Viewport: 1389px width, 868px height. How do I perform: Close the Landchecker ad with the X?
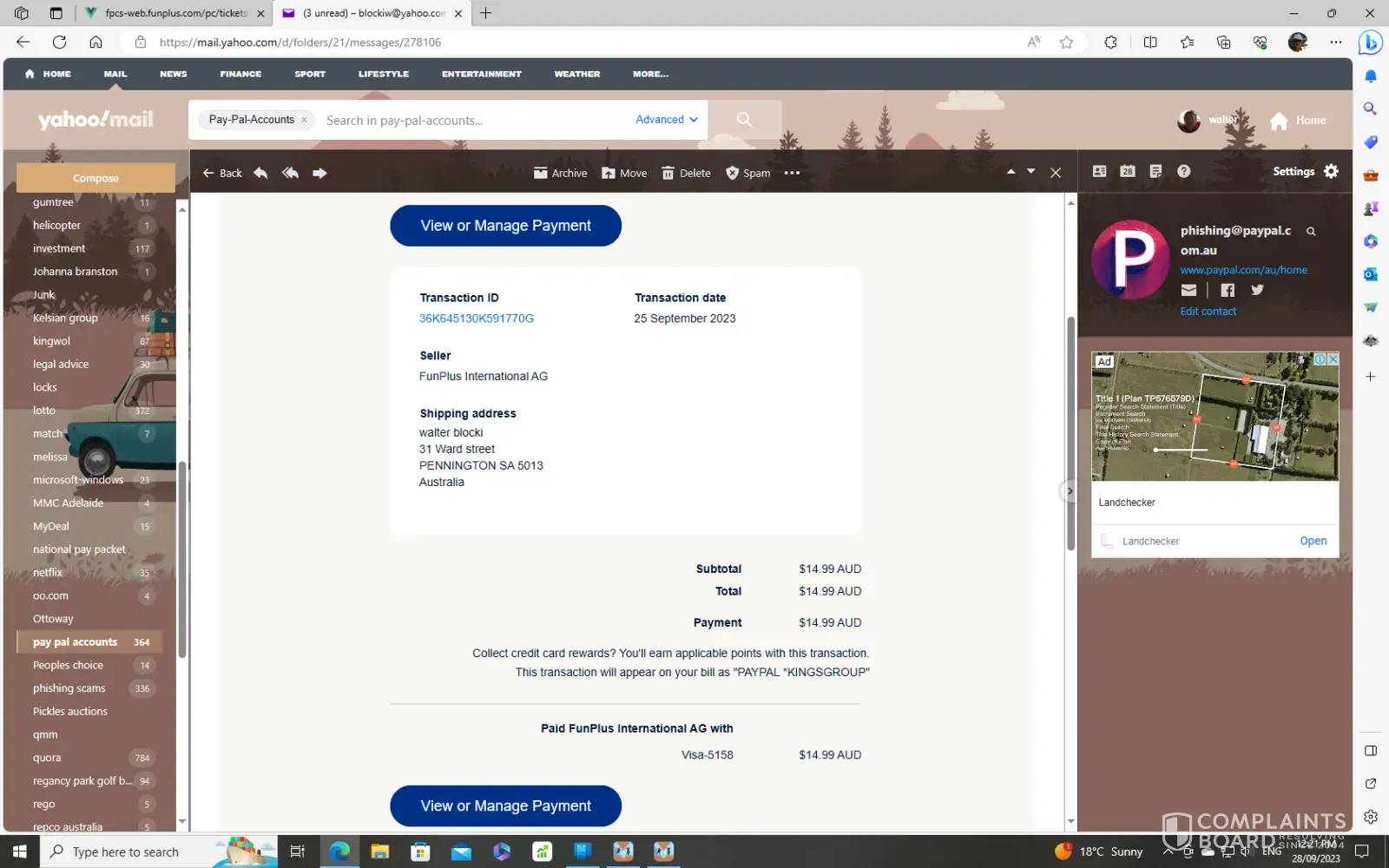point(1333,358)
